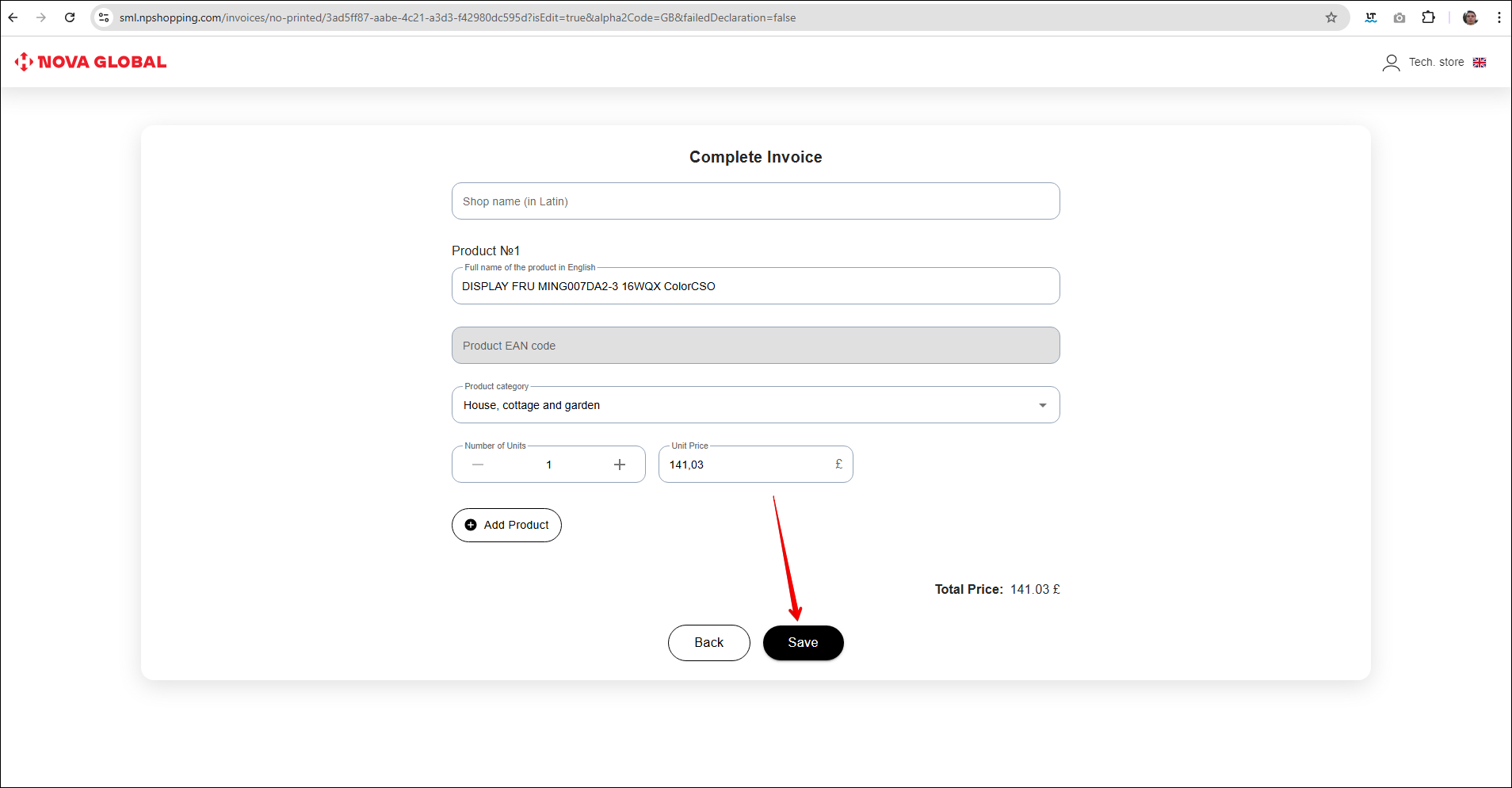Edit the full product name field
The width and height of the screenshot is (1512, 788).
755,286
